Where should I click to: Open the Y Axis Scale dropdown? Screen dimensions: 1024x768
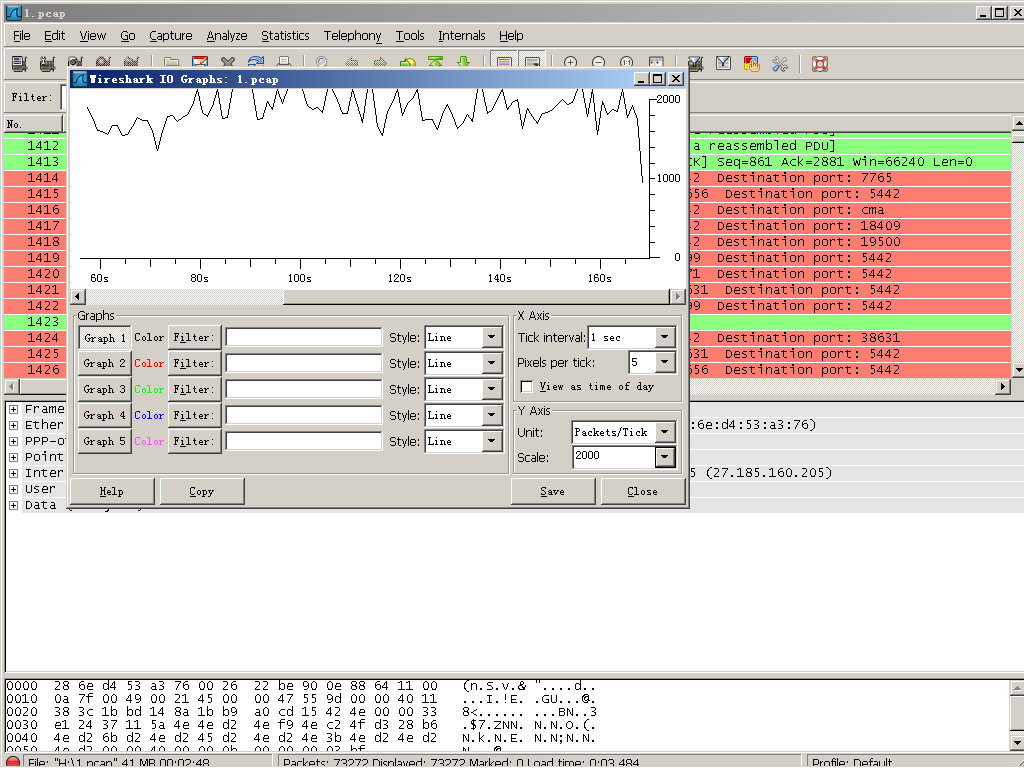click(665, 457)
